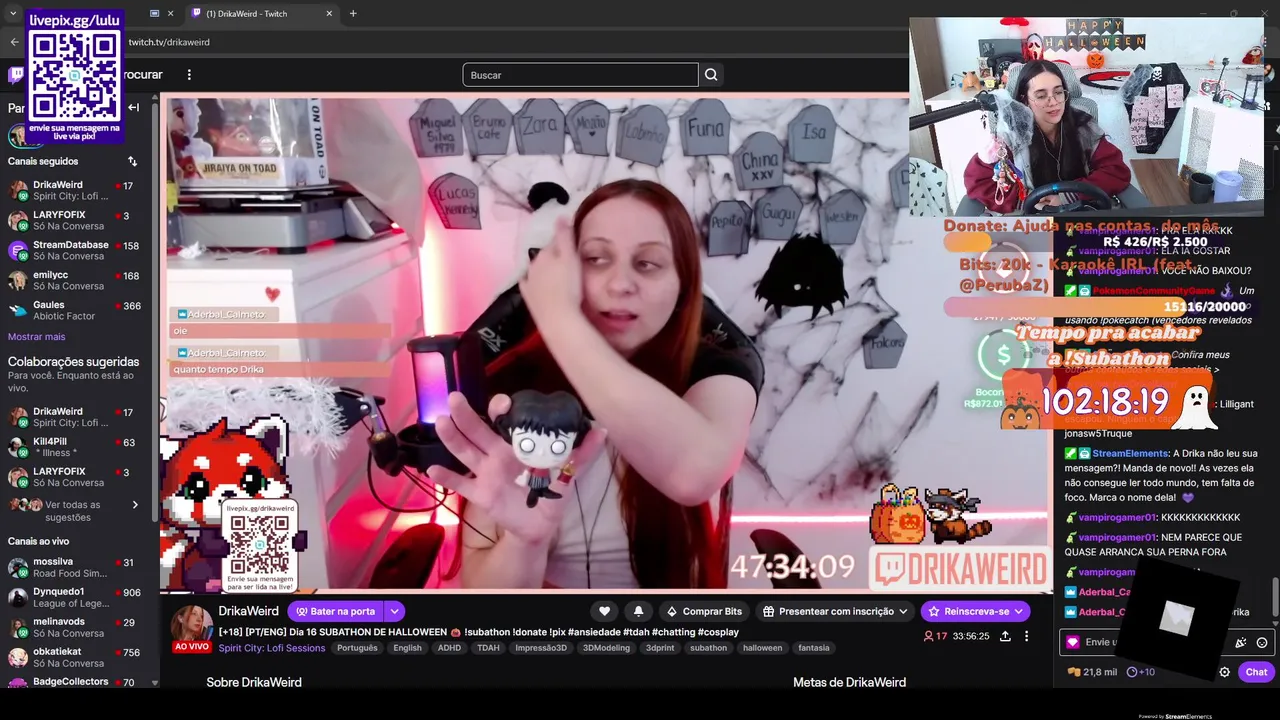Click the StreamElements username in chat
Screen dimensions: 1280x720
(x=1130, y=453)
